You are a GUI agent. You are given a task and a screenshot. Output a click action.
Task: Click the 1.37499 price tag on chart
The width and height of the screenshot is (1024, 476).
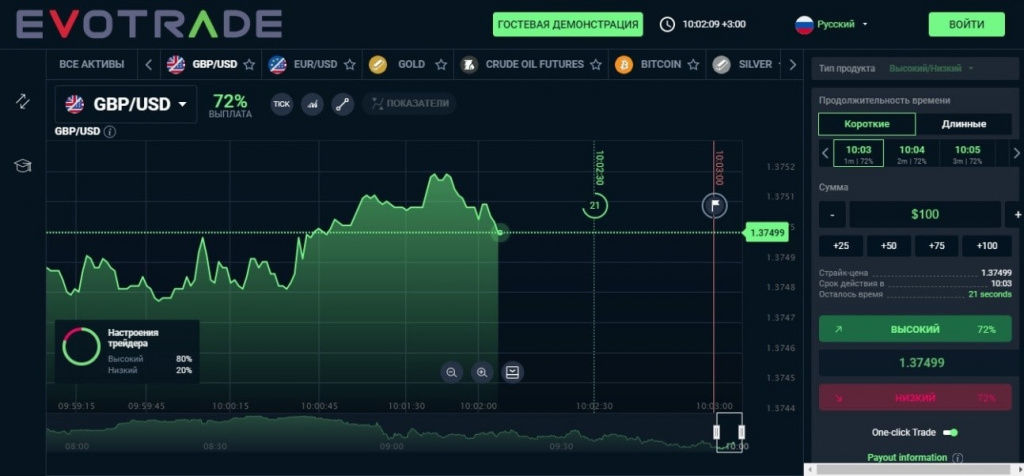(766, 232)
